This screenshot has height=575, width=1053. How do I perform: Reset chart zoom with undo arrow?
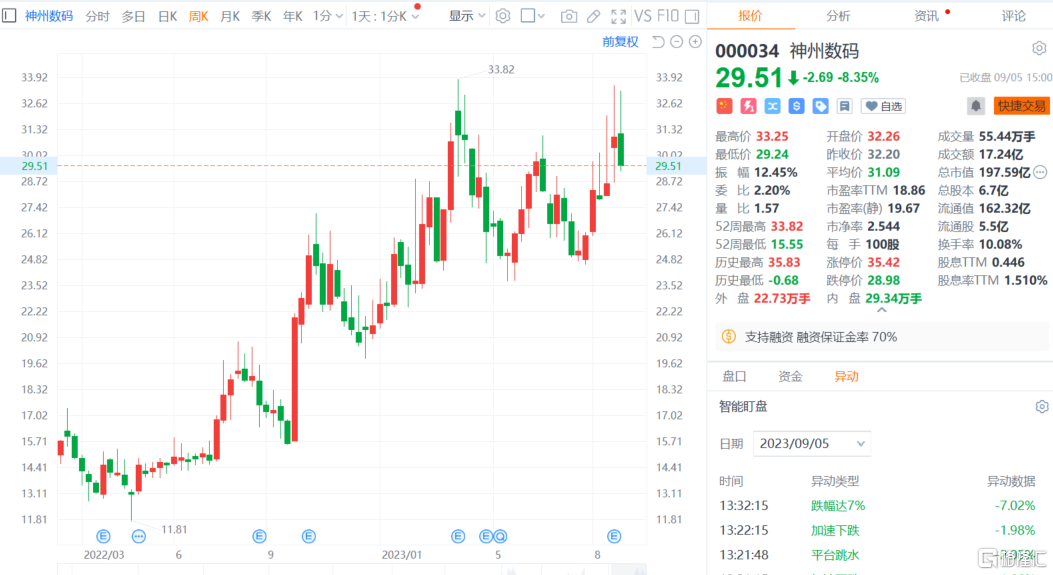coord(658,42)
